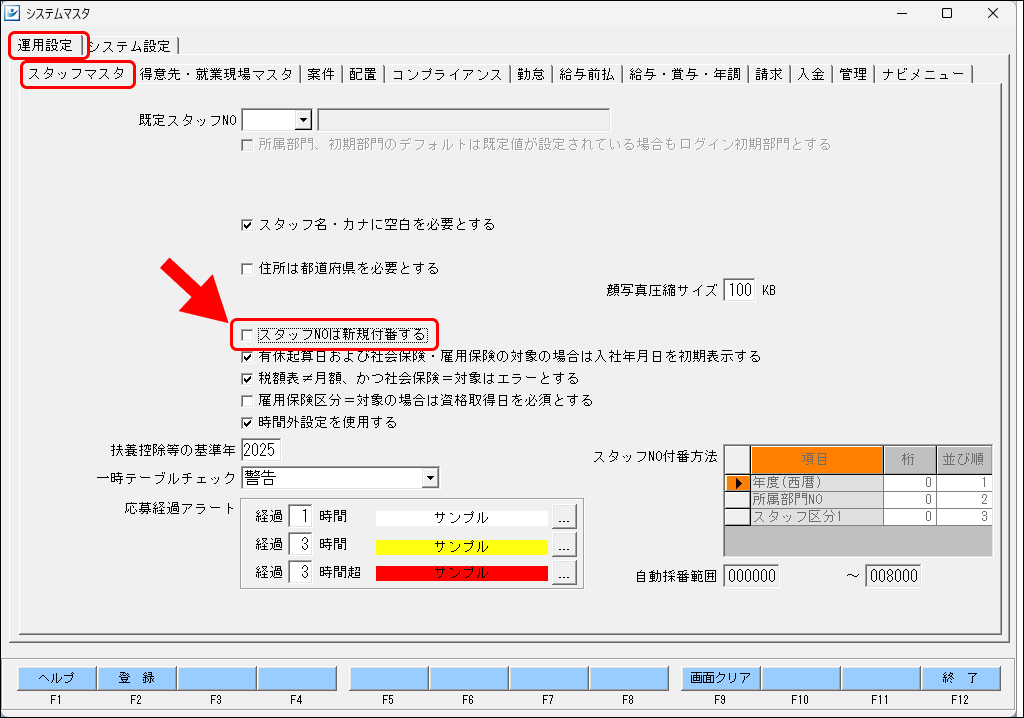Click the 終了 F12 button
This screenshot has width=1024, height=718.
(960, 678)
